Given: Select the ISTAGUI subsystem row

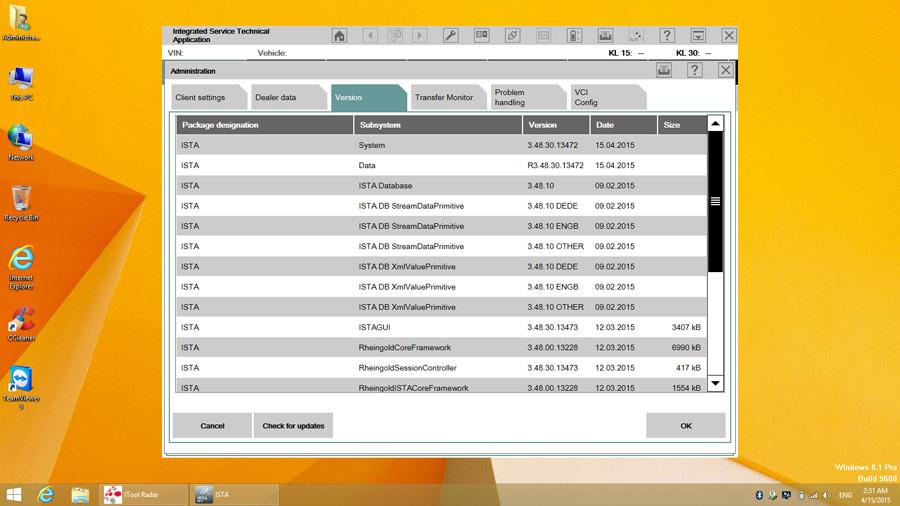Looking at the screenshot, I should [x=441, y=327].
